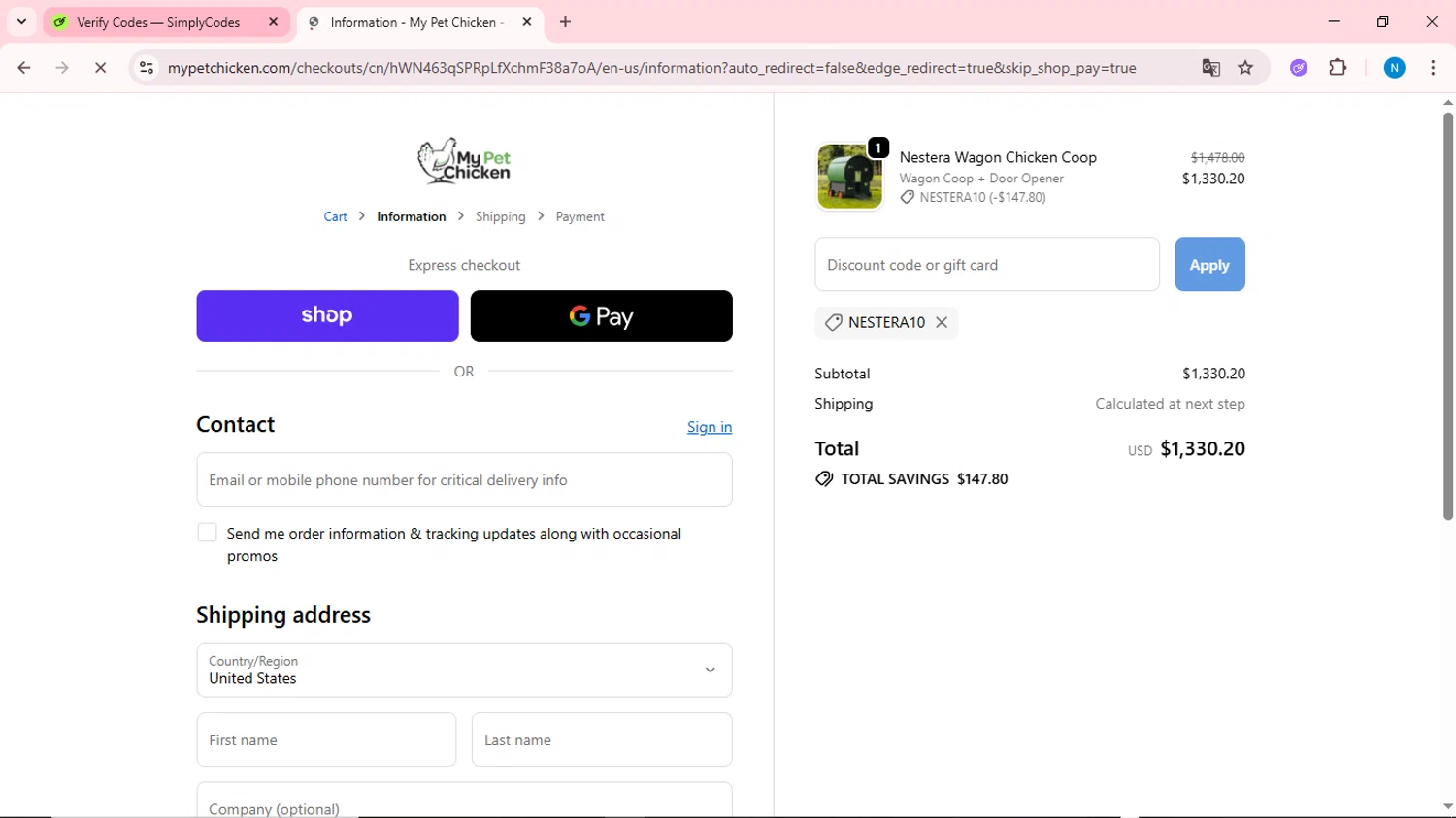The height and width of the screenshot is (818, 1456).
Task: Remove the NESTERA10 discount code
Action: click(x=942, y=322)
